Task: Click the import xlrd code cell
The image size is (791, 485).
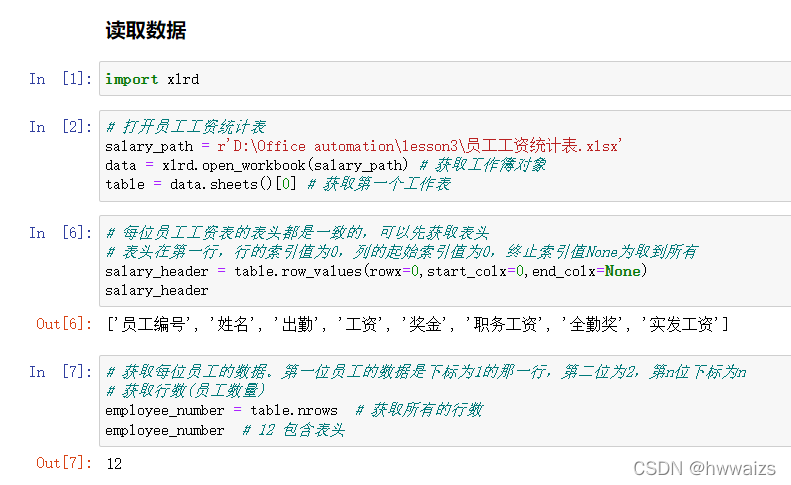Action: pos(445,79)
